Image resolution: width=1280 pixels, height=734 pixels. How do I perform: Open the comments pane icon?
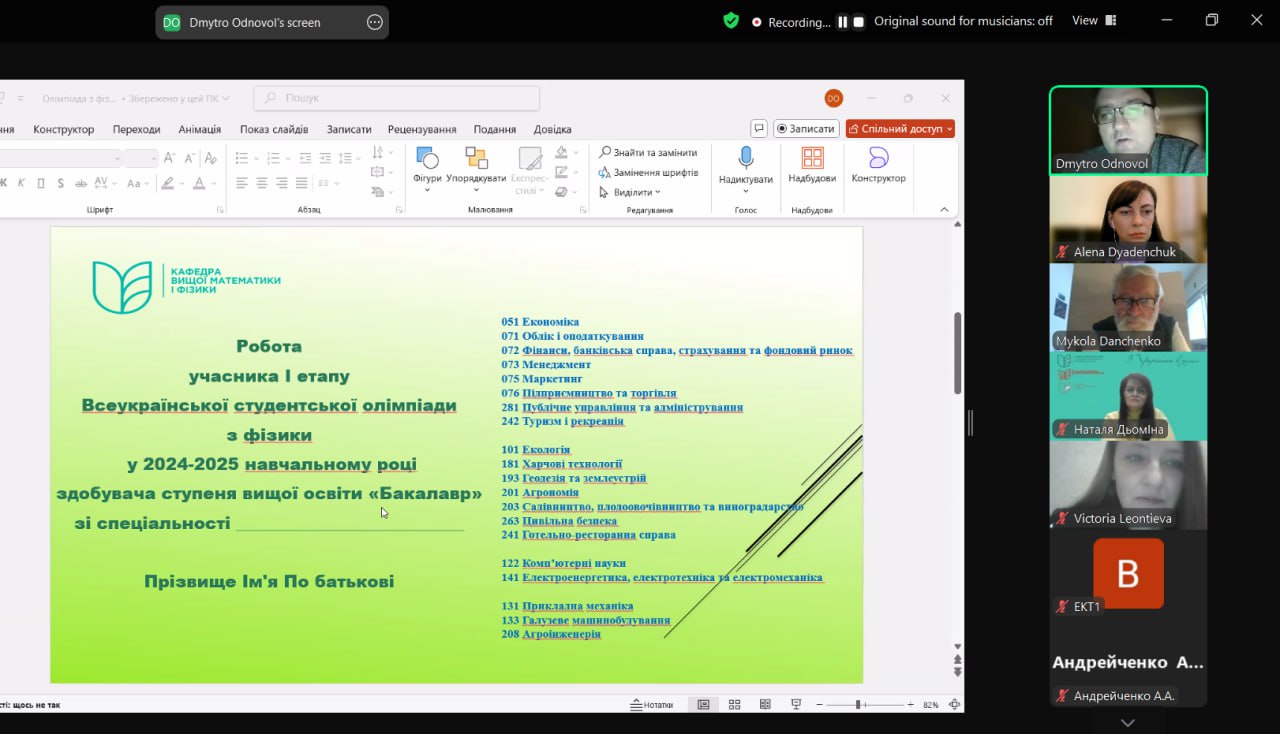coord(759,129)
